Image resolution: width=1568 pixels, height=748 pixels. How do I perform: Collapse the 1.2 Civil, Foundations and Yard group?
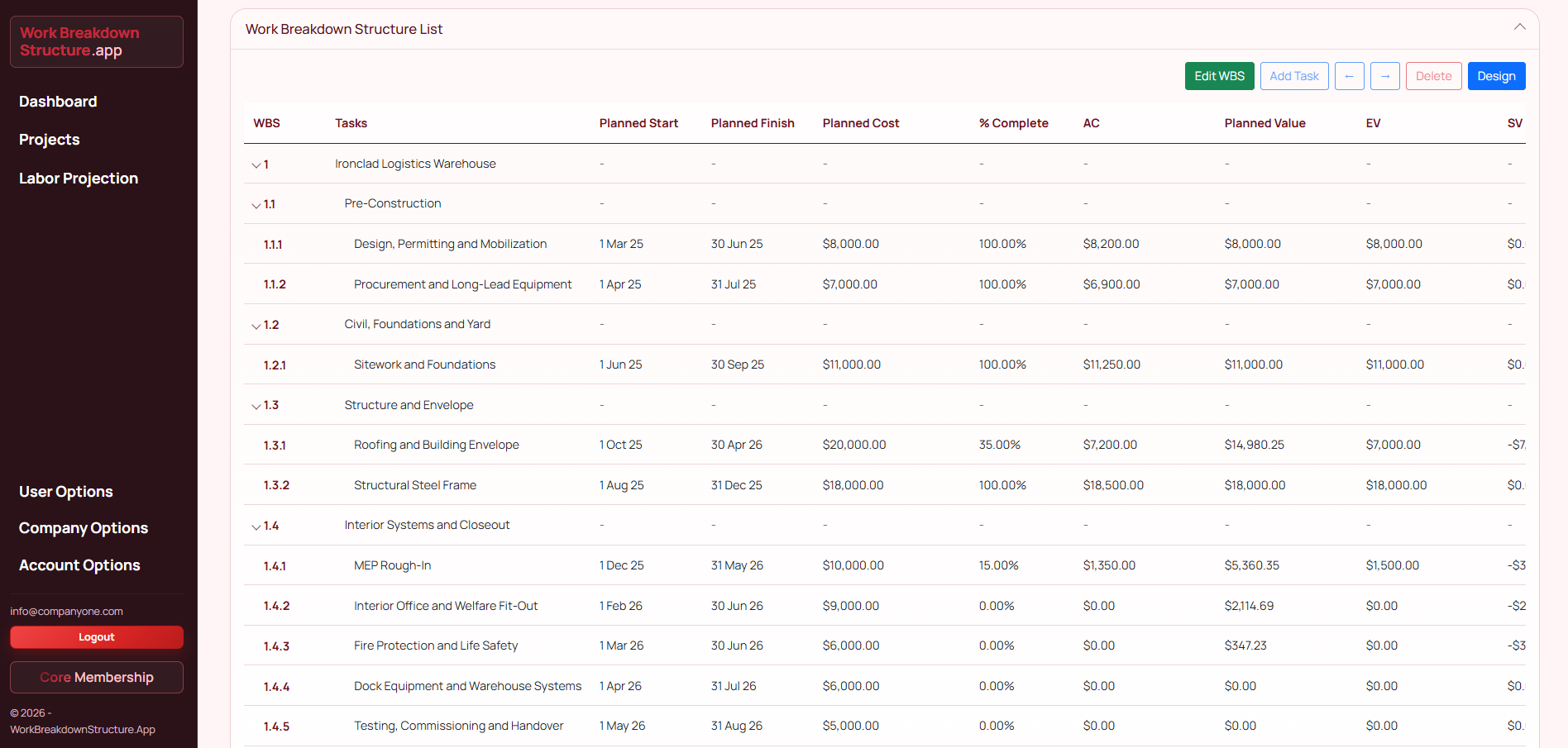click(256, 326)
